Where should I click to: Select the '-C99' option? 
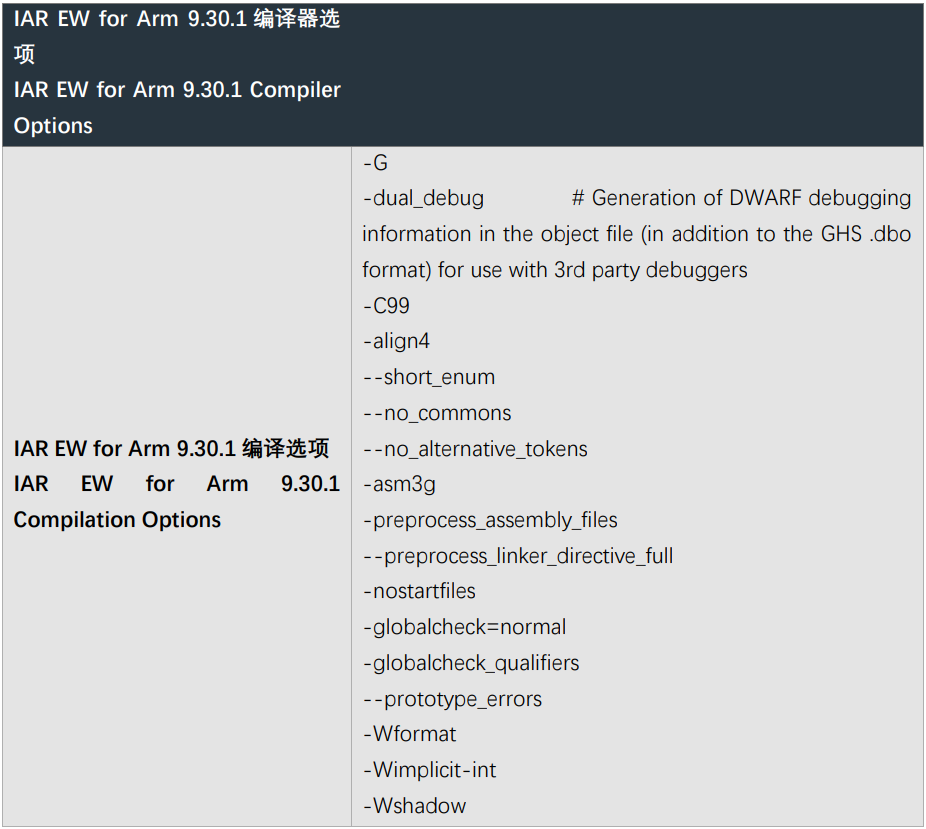[386, 306]
